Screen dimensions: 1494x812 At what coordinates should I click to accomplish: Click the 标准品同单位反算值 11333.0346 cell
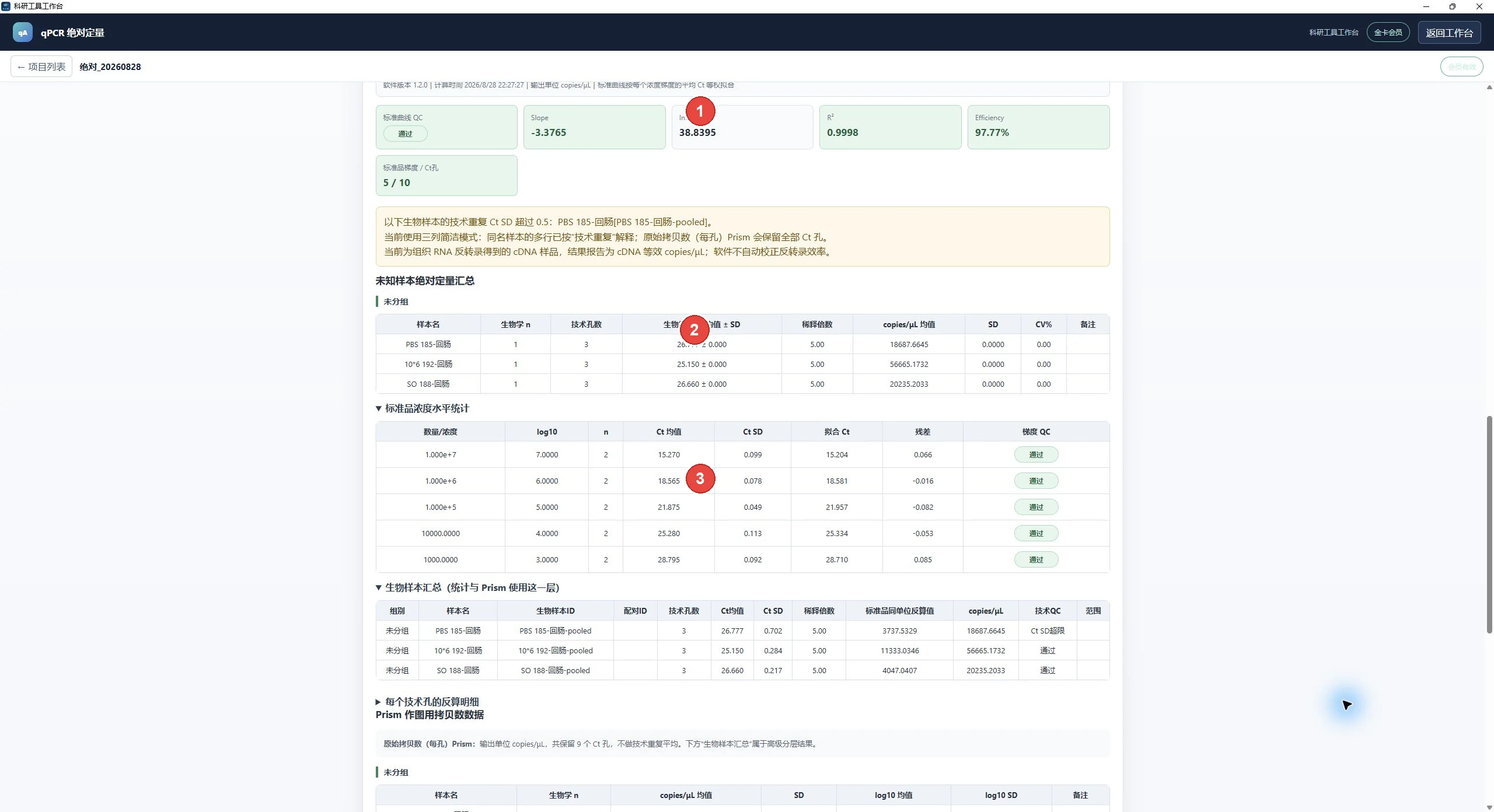click(899, 650)
